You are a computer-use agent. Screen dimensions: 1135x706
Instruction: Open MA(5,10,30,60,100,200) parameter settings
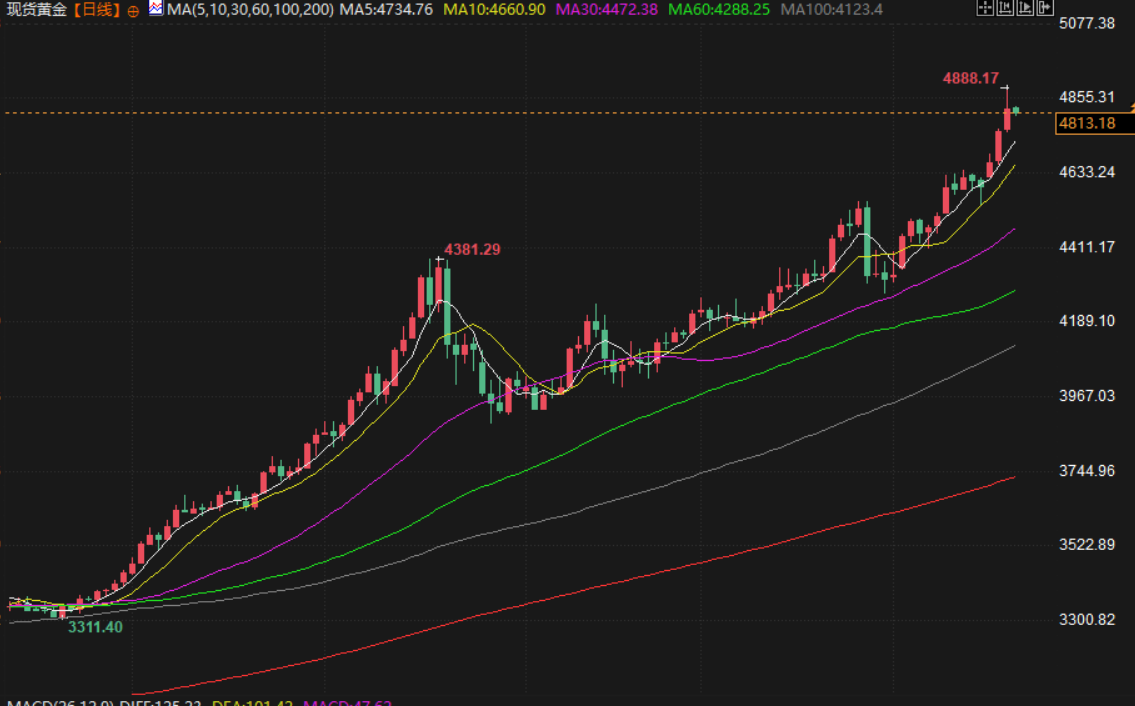click(x=250, y=9)
